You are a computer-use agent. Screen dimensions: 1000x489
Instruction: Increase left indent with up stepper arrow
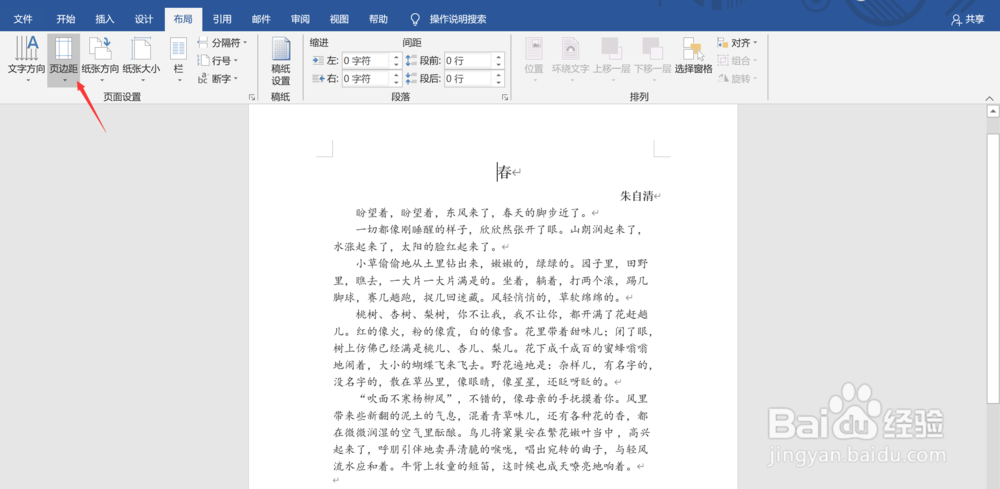point(395,57)
